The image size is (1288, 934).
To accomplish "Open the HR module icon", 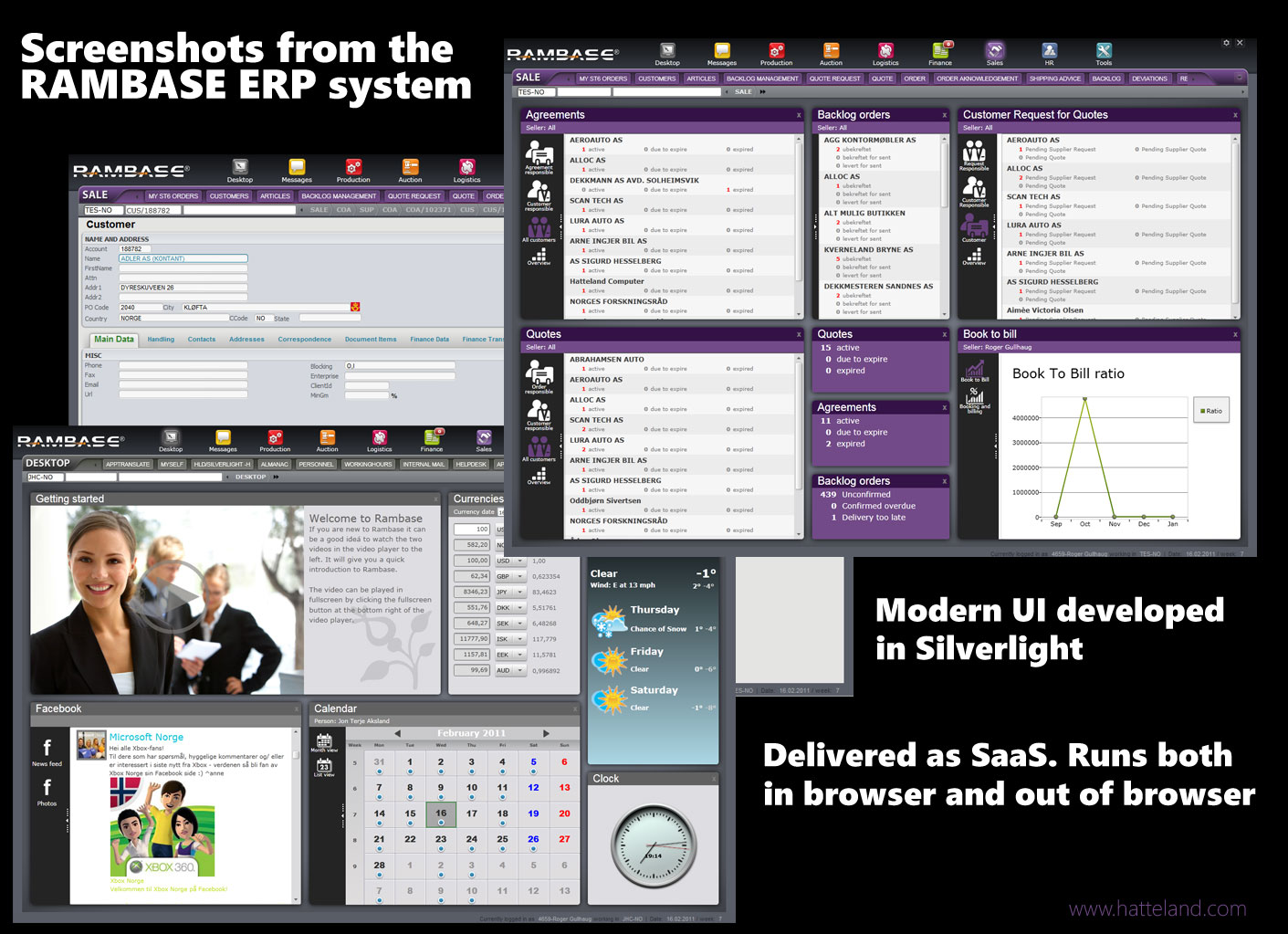I will coord(1049,52).
